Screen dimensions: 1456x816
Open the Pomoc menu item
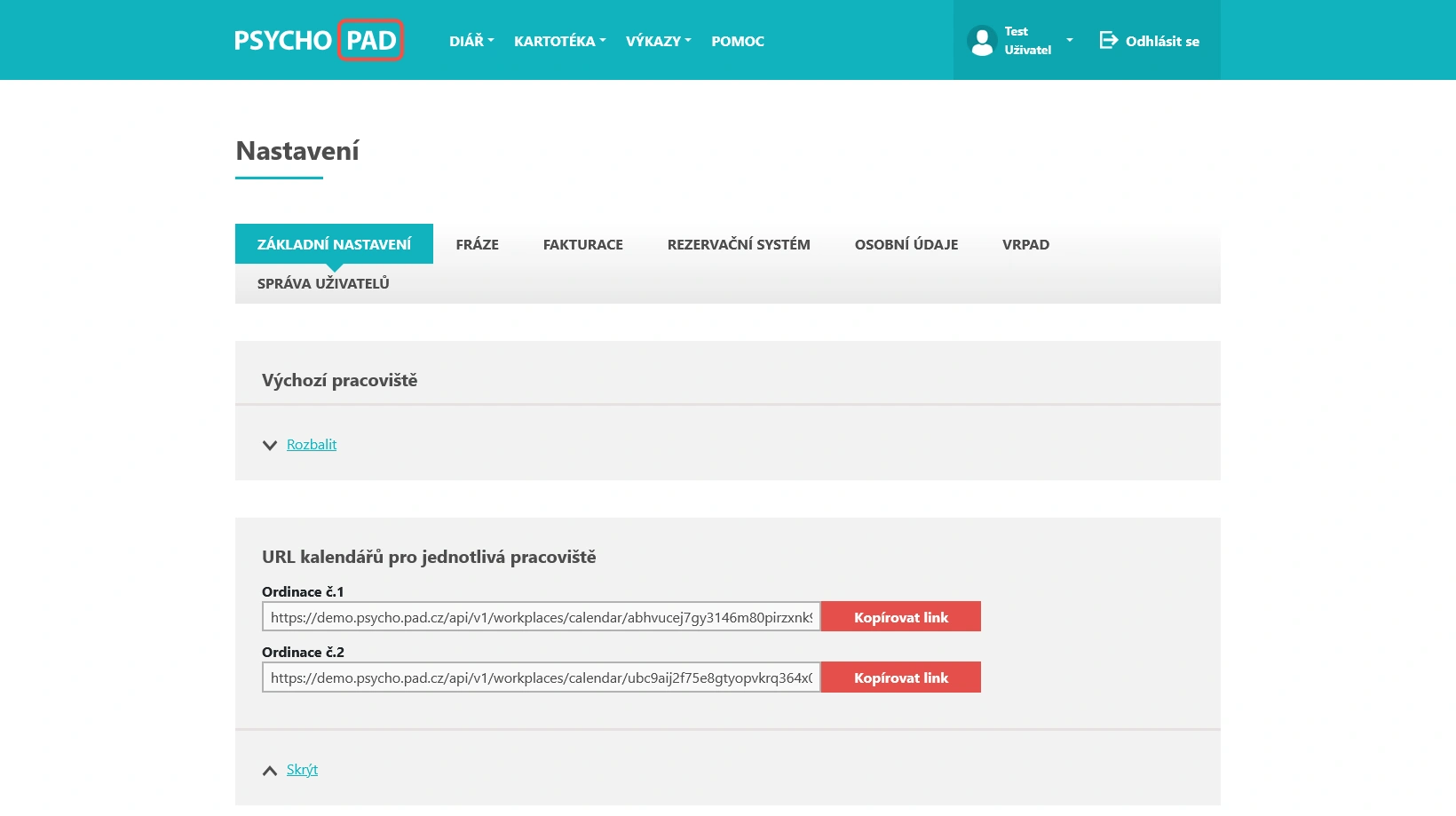pos(737,41)
